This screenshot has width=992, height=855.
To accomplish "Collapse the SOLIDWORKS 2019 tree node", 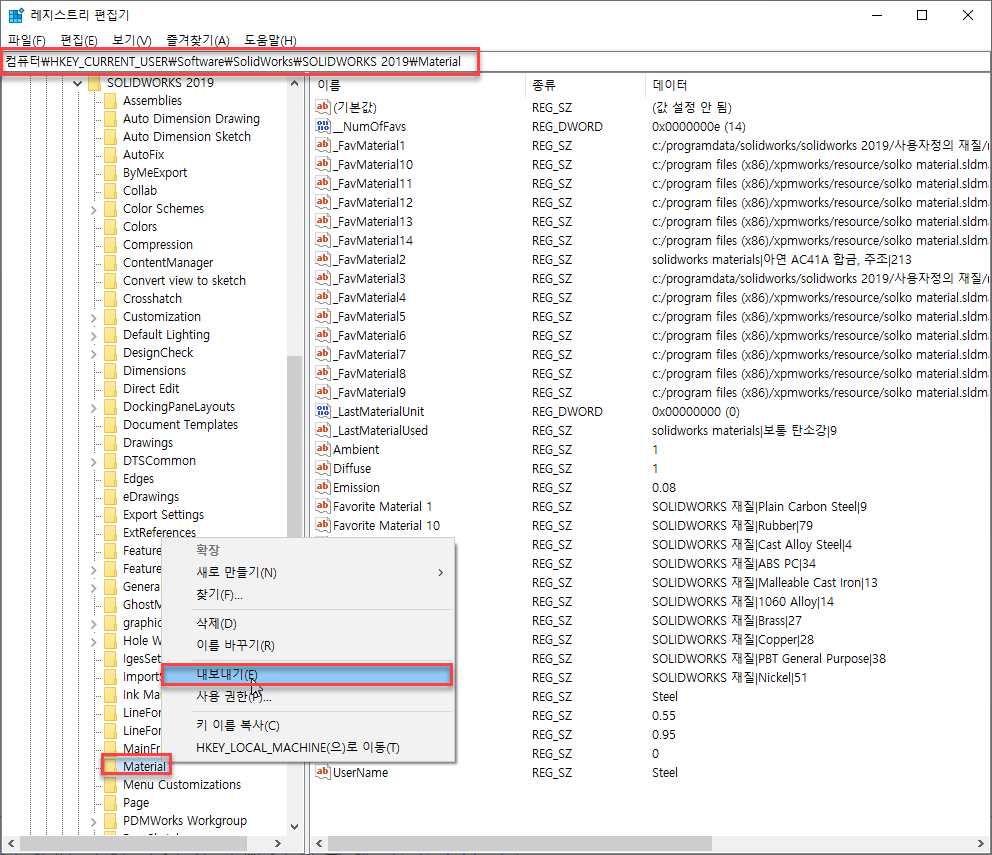I will (77, 83).
